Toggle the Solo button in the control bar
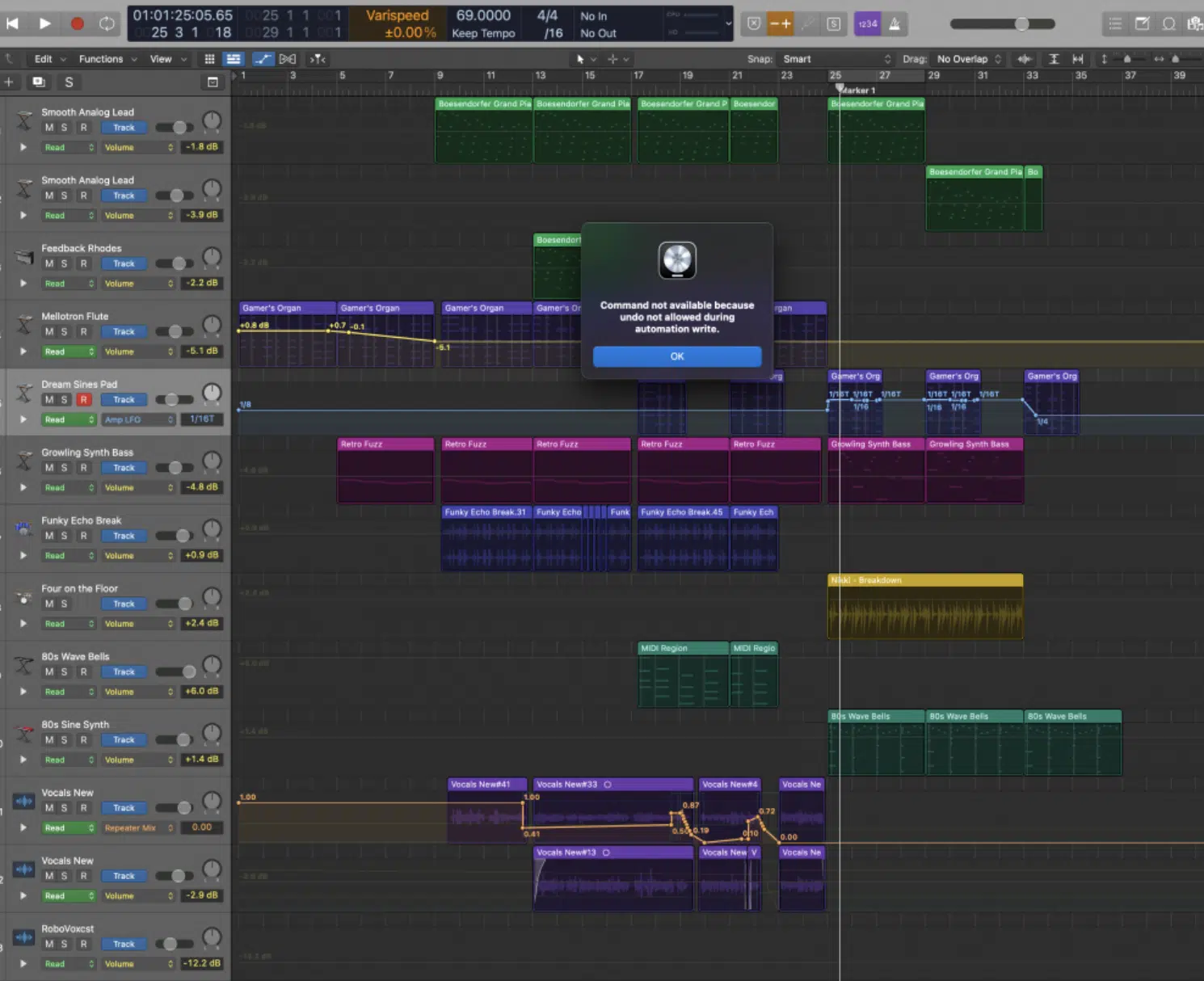The image size is (1204, 981). coord(834,23)
